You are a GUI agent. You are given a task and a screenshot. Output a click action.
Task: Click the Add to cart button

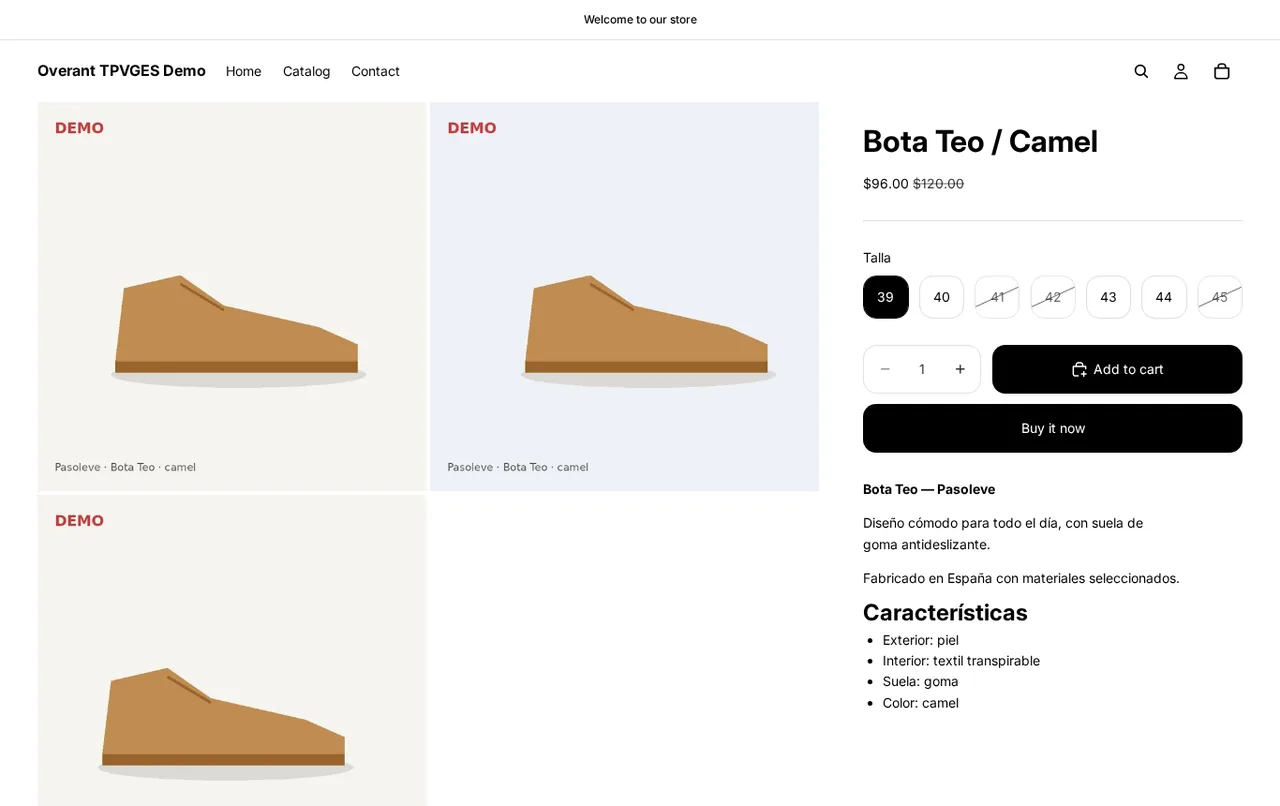click(1117, 369)
